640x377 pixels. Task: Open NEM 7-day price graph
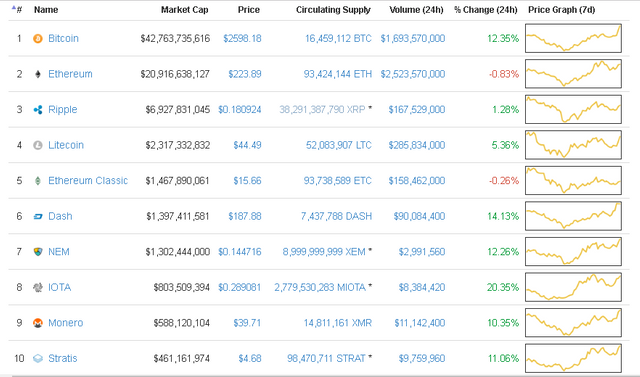point(573,251)
